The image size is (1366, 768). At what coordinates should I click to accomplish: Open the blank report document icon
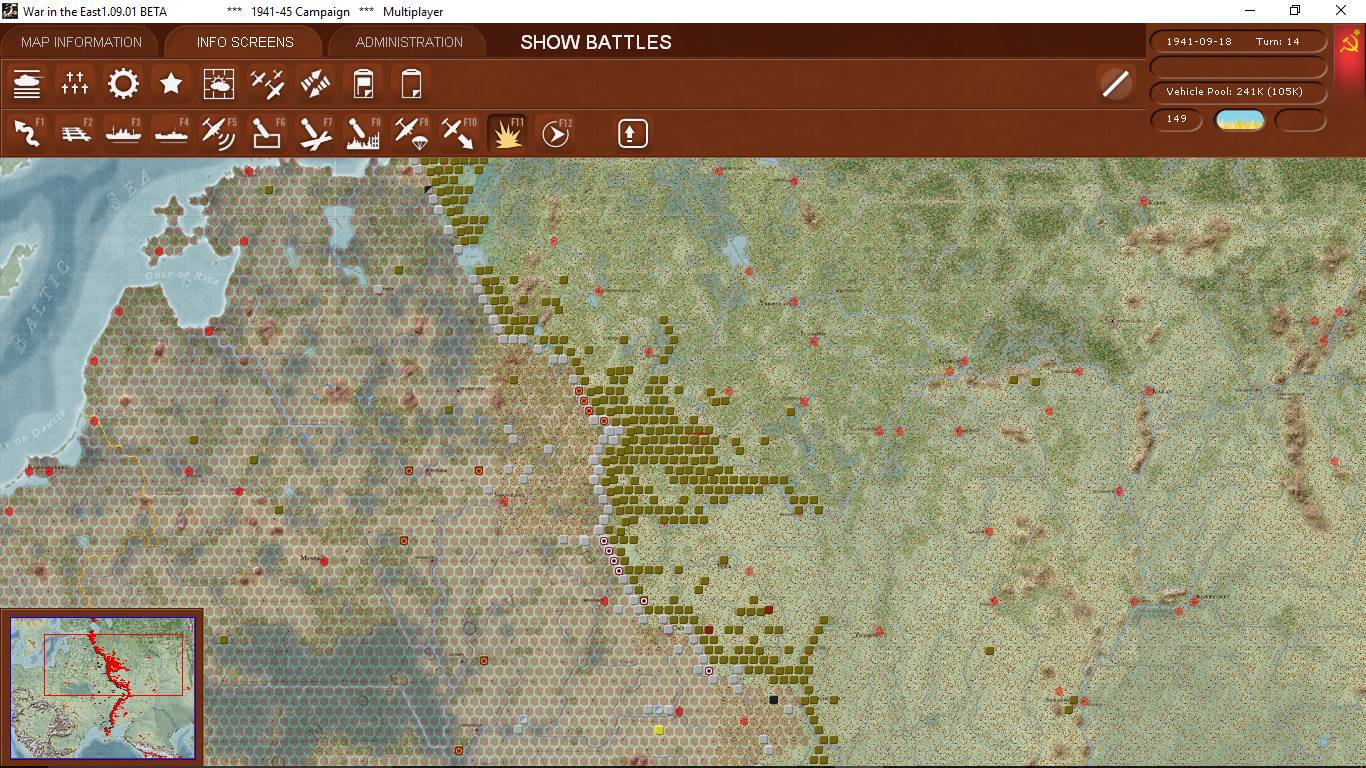click(411, 83)
